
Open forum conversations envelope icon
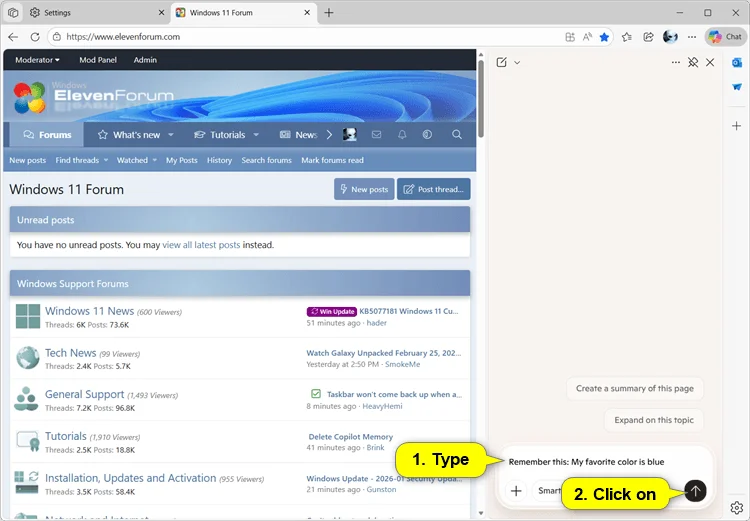click(x=376, y=135)
